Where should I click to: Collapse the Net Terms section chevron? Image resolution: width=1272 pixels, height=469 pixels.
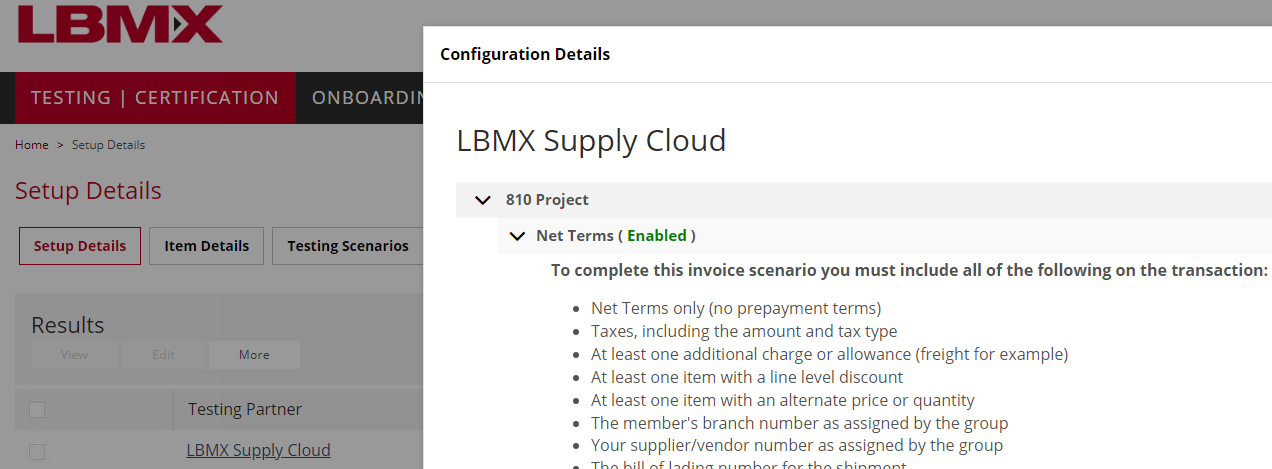coord(517,236)
